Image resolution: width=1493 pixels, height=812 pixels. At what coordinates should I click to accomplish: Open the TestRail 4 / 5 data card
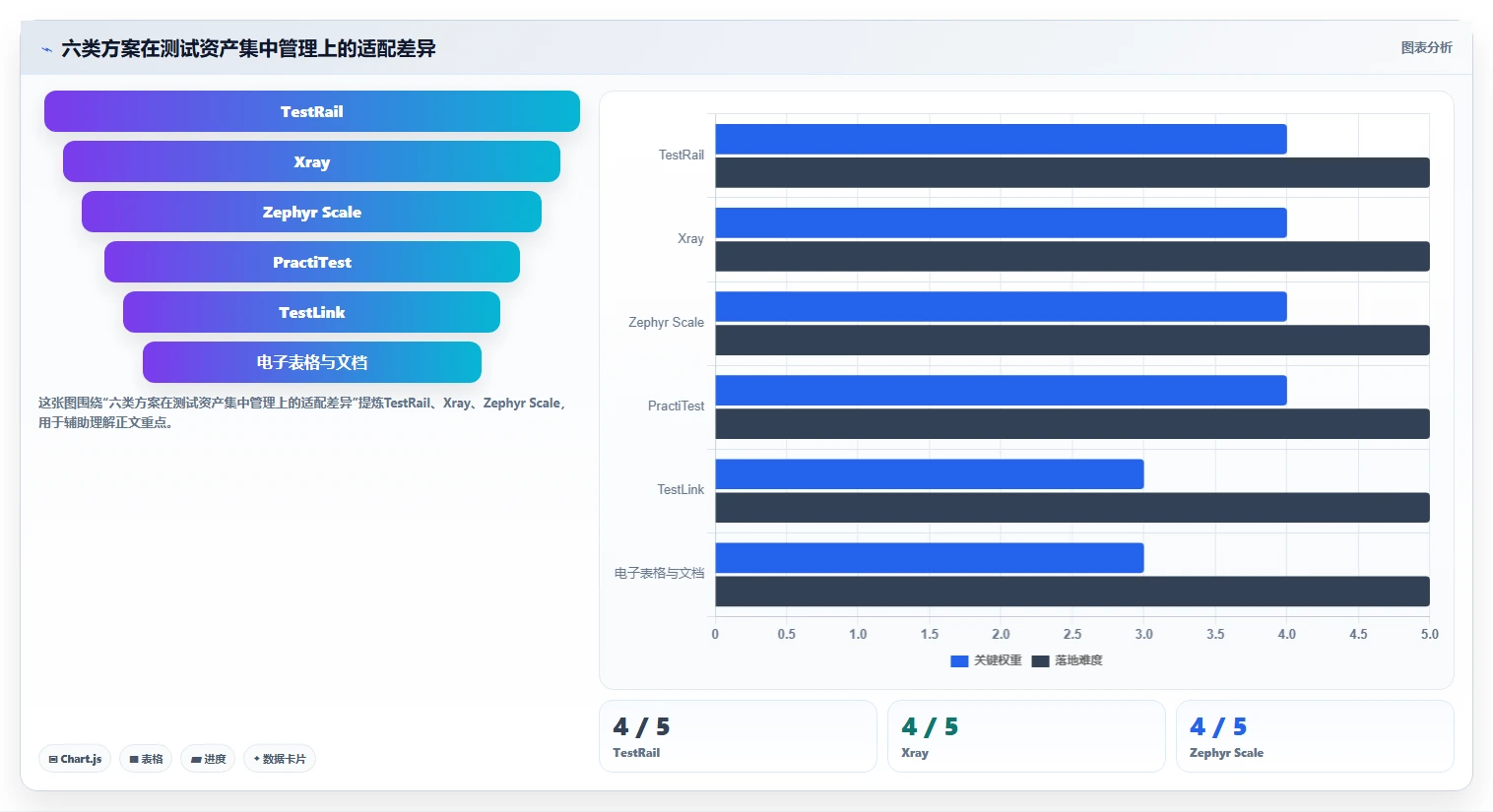(738, 736)
